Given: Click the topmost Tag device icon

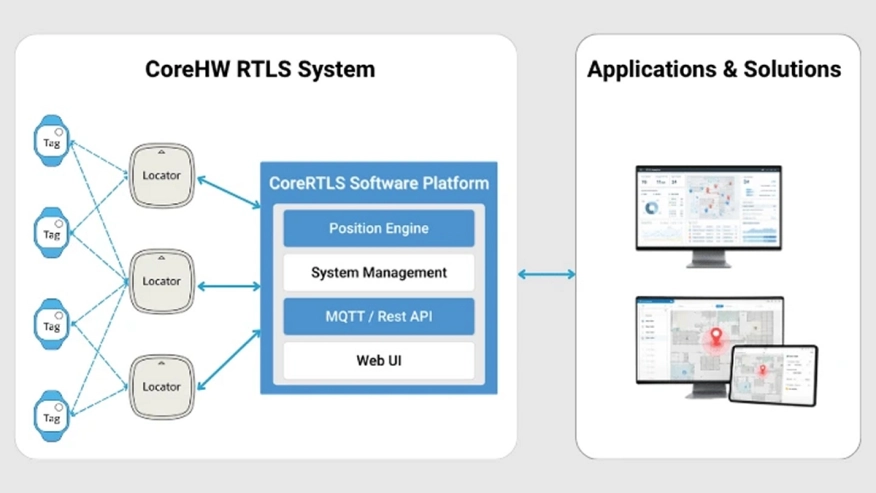Looking at the screenshot, I should [x=51, y=141].
